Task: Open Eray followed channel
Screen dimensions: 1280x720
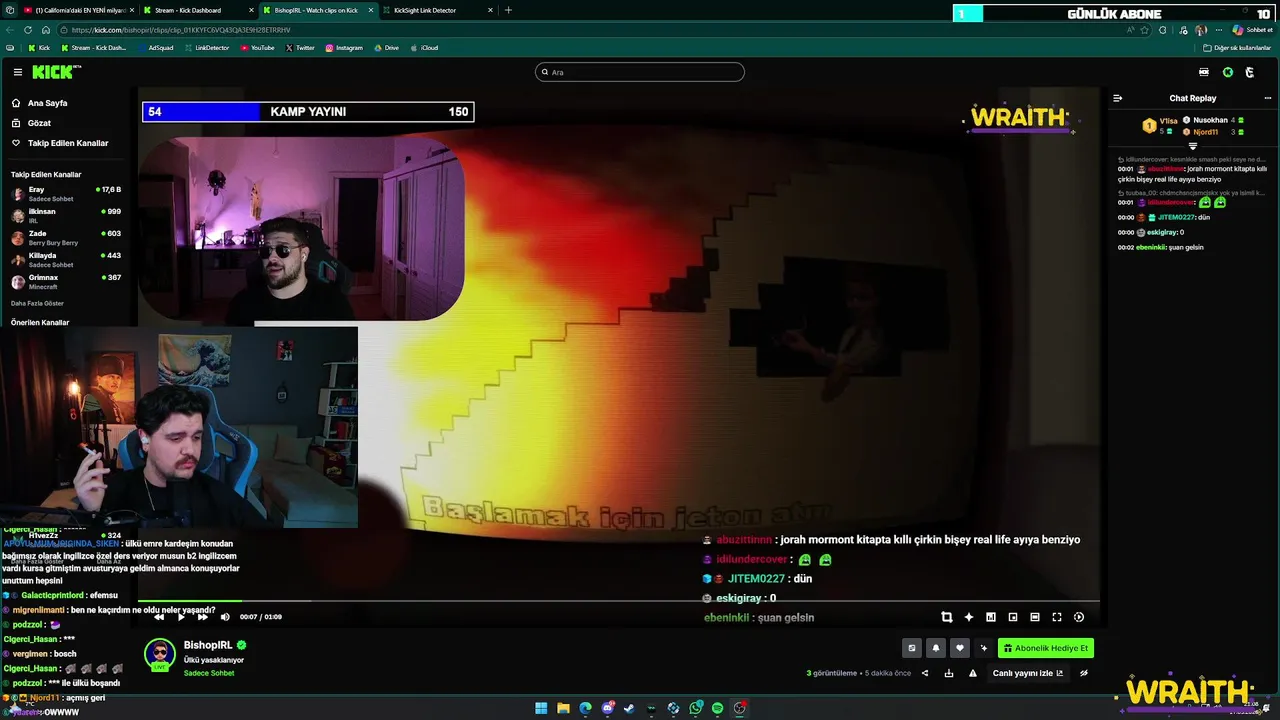Action: point(66,193)
